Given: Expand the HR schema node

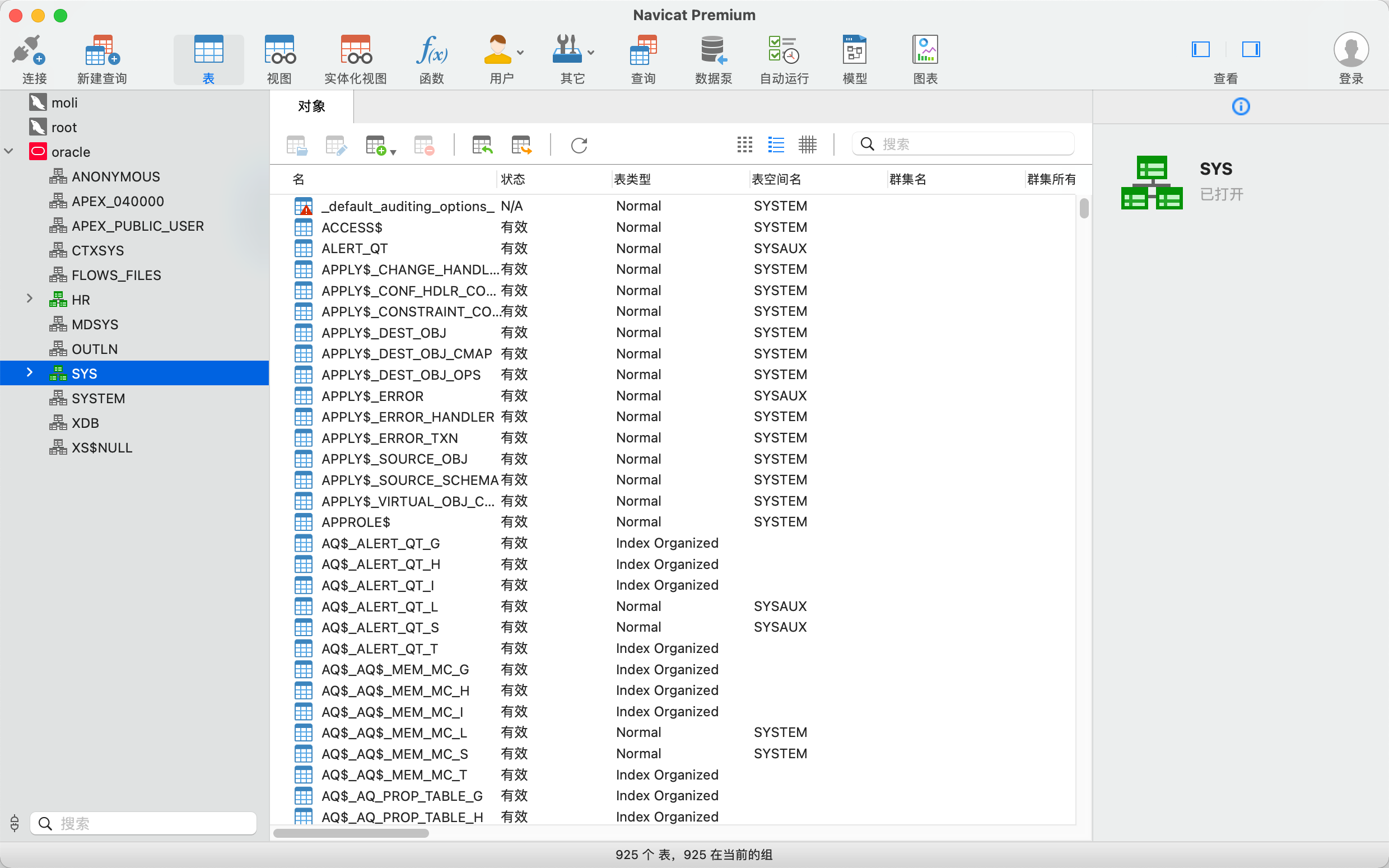Looking at the screenshot, I should coord(30,299).
